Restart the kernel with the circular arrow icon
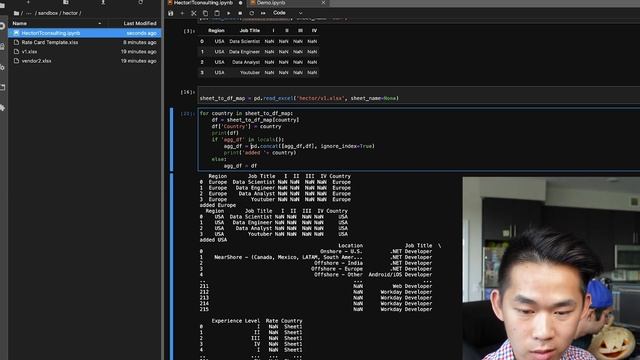Screen dimensions: 640x360 (x=251, y=13)
